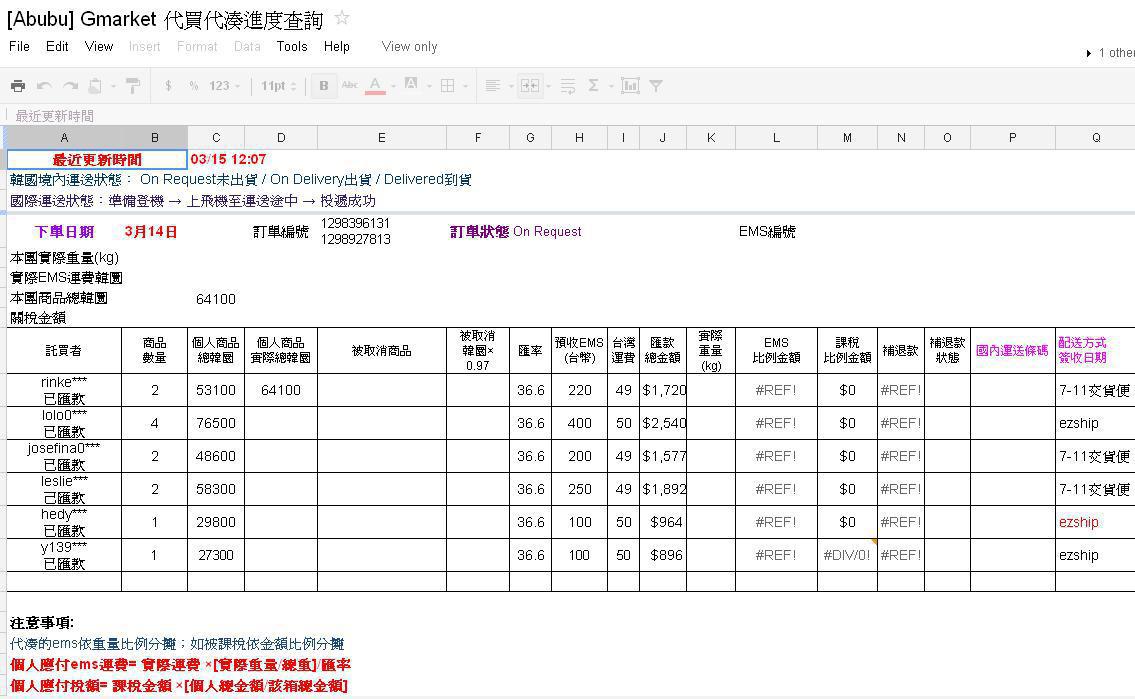
Task: Expand the align dropdown arrow
Action: pos(510,87)
